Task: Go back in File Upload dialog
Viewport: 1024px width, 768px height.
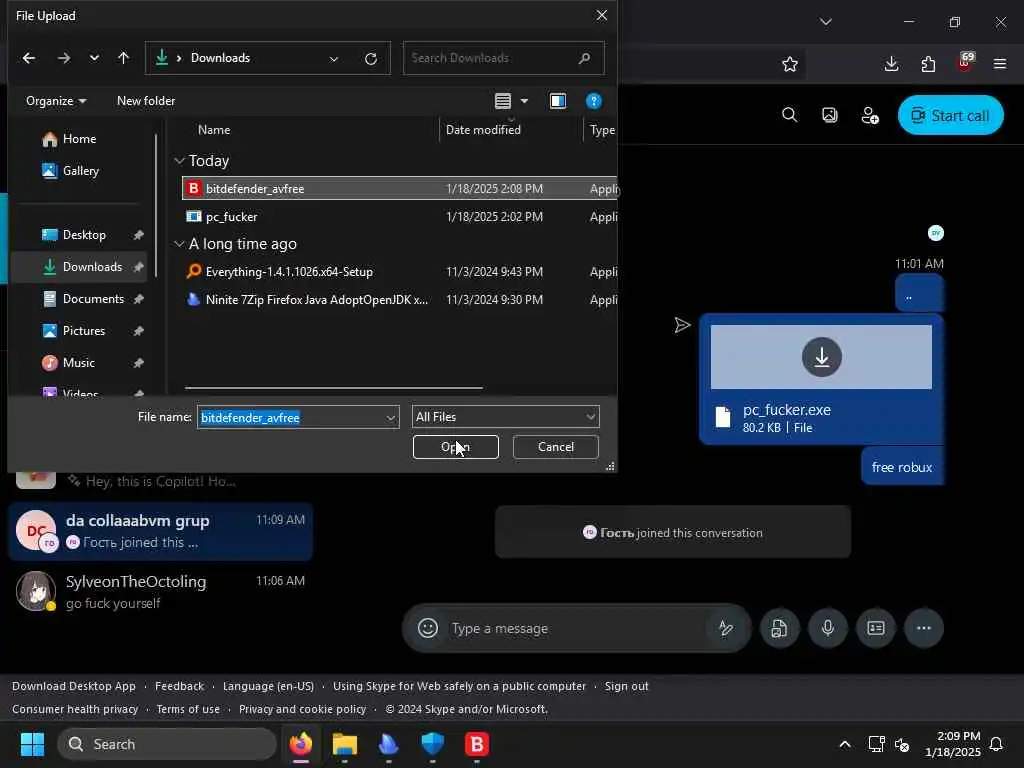Action: pos(29,58)
